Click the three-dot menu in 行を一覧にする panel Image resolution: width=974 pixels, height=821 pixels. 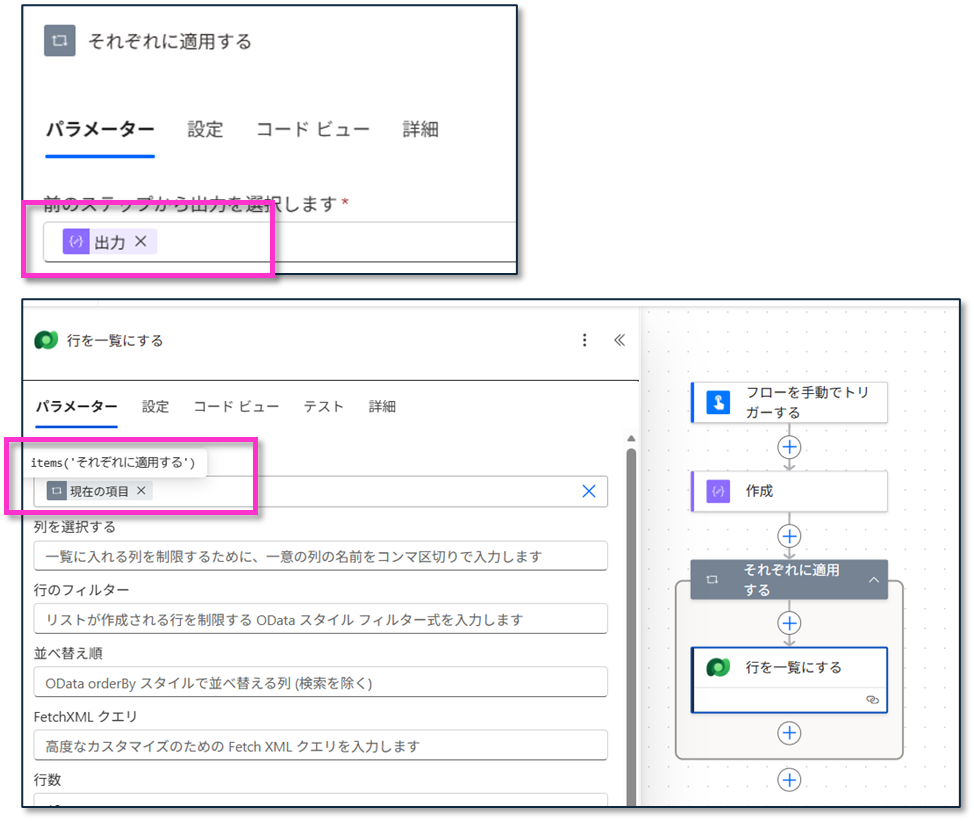tap(585, 340)
